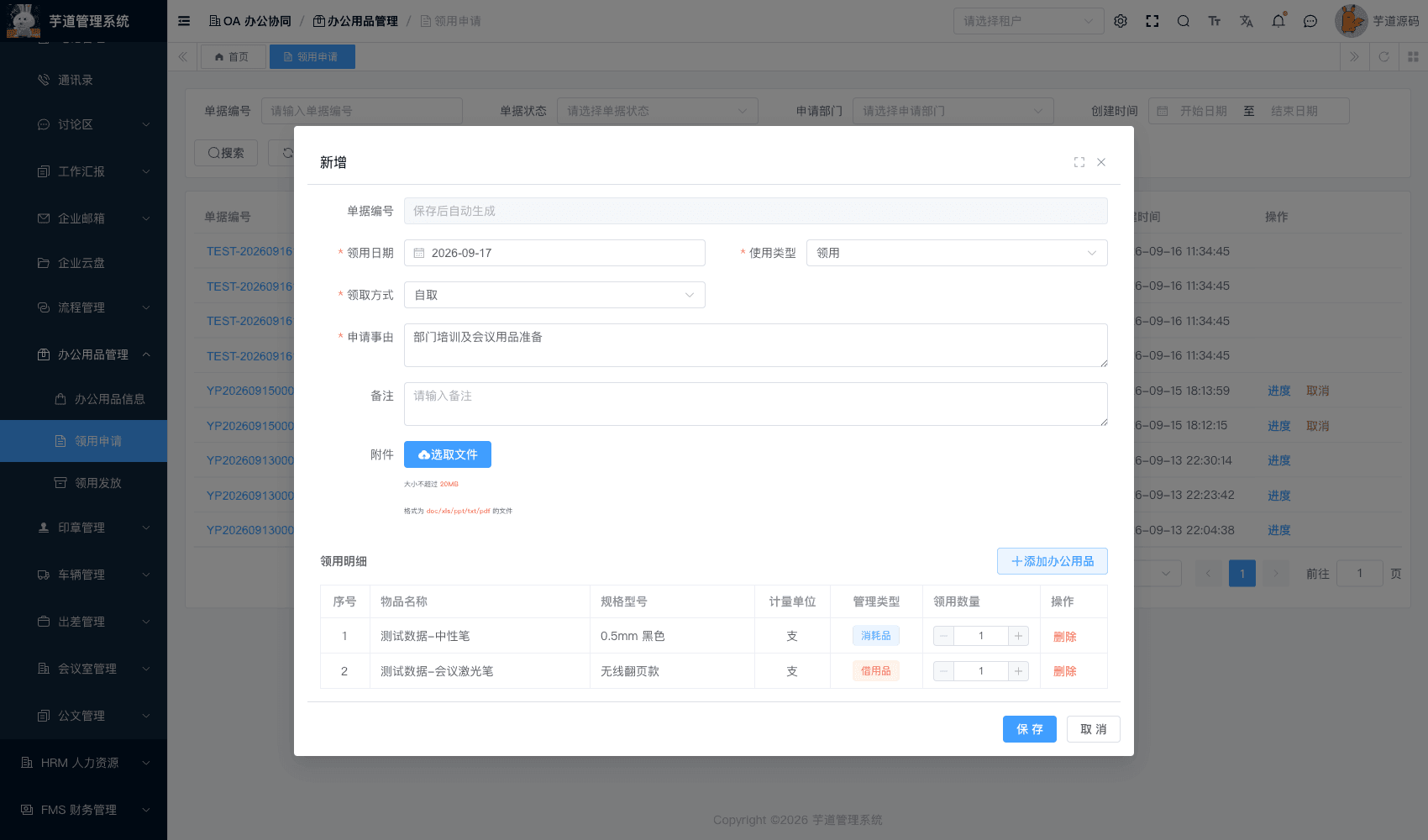
Task: Open the 请选择租户 tenant dropdown
Action: tap(1028, 21)
